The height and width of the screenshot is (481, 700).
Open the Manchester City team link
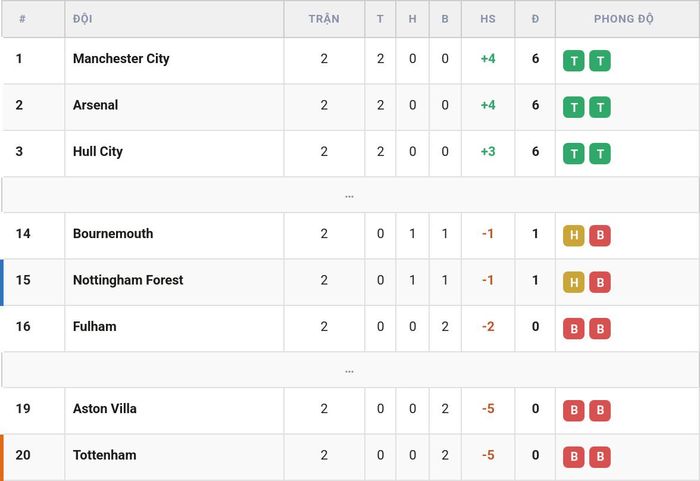(x=121, y=59)
